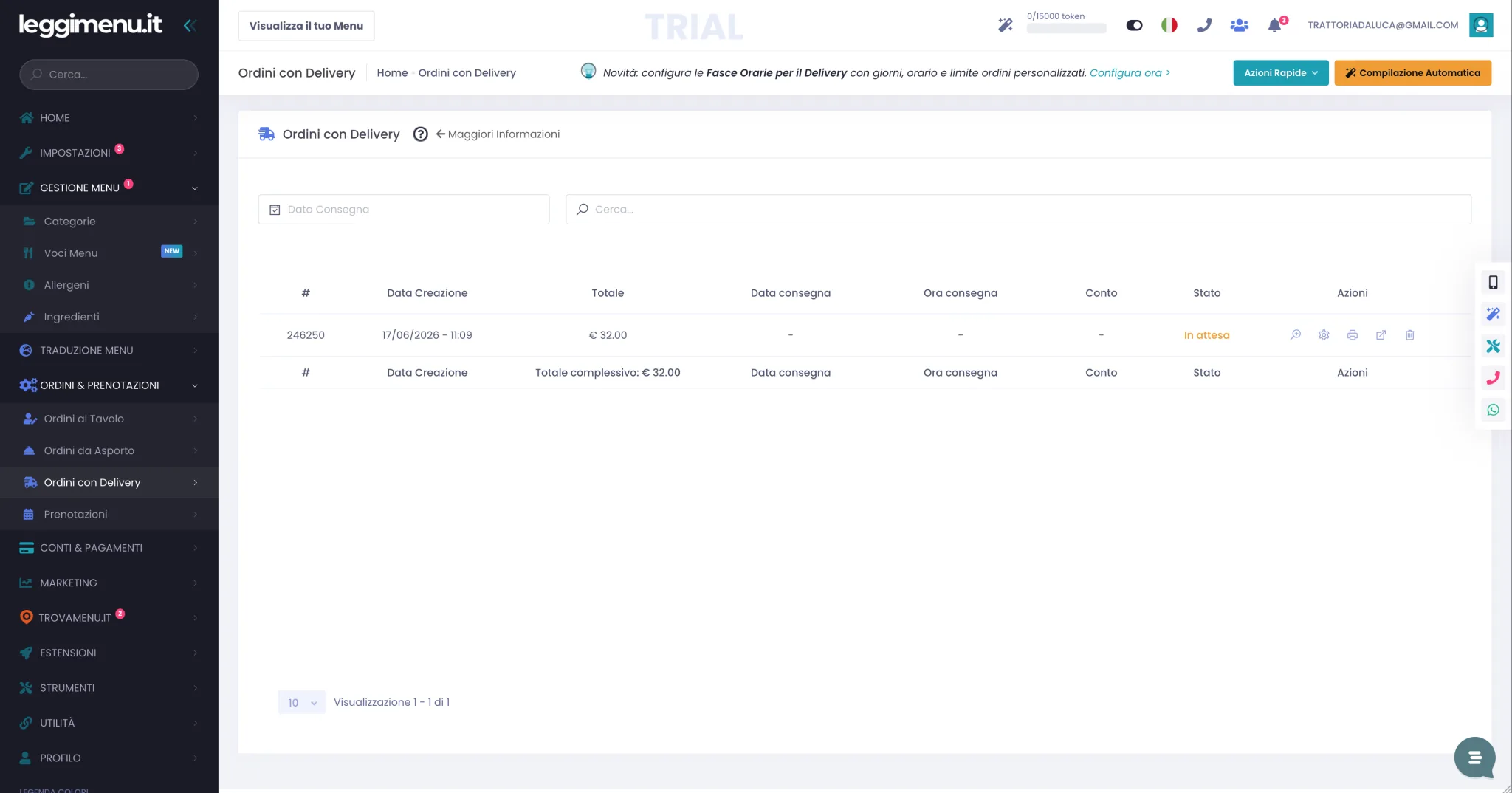
Task: Expand IMPOSTAZIONI in the sidebar
Action: tap(109, 153)
